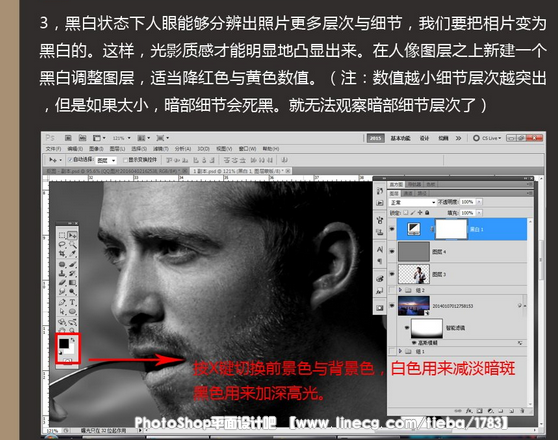This screenshot has height=440, width=558.
Task: Open the 正常 blend mode dropdown
Action: tap(412, 202)
